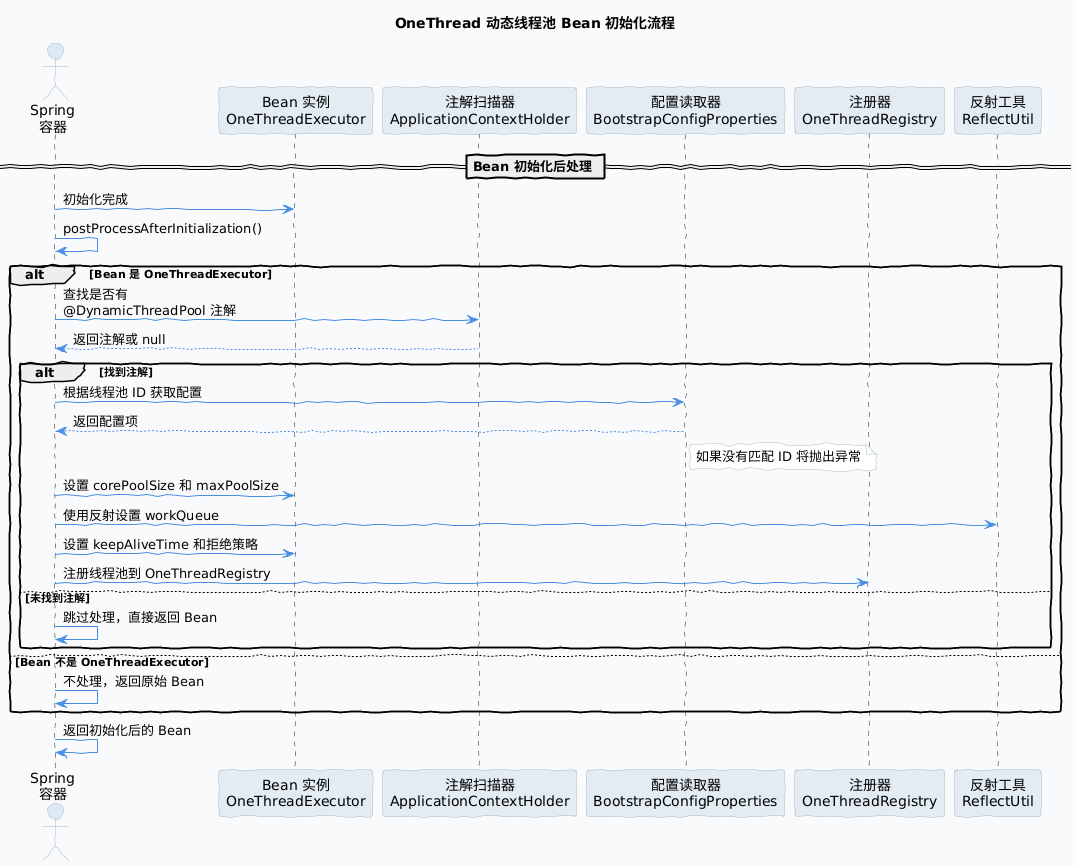The width and height of the screenshot is (1076, 866).
Task: Click 不处理，返回原始 Bean message
Action: (134, 681)
